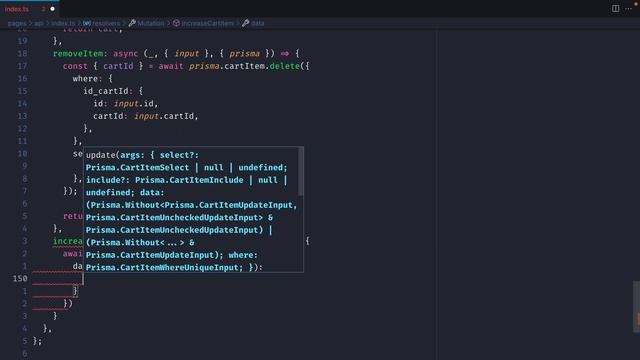Open the pages breadcrumb dropdown

point(17,23)
